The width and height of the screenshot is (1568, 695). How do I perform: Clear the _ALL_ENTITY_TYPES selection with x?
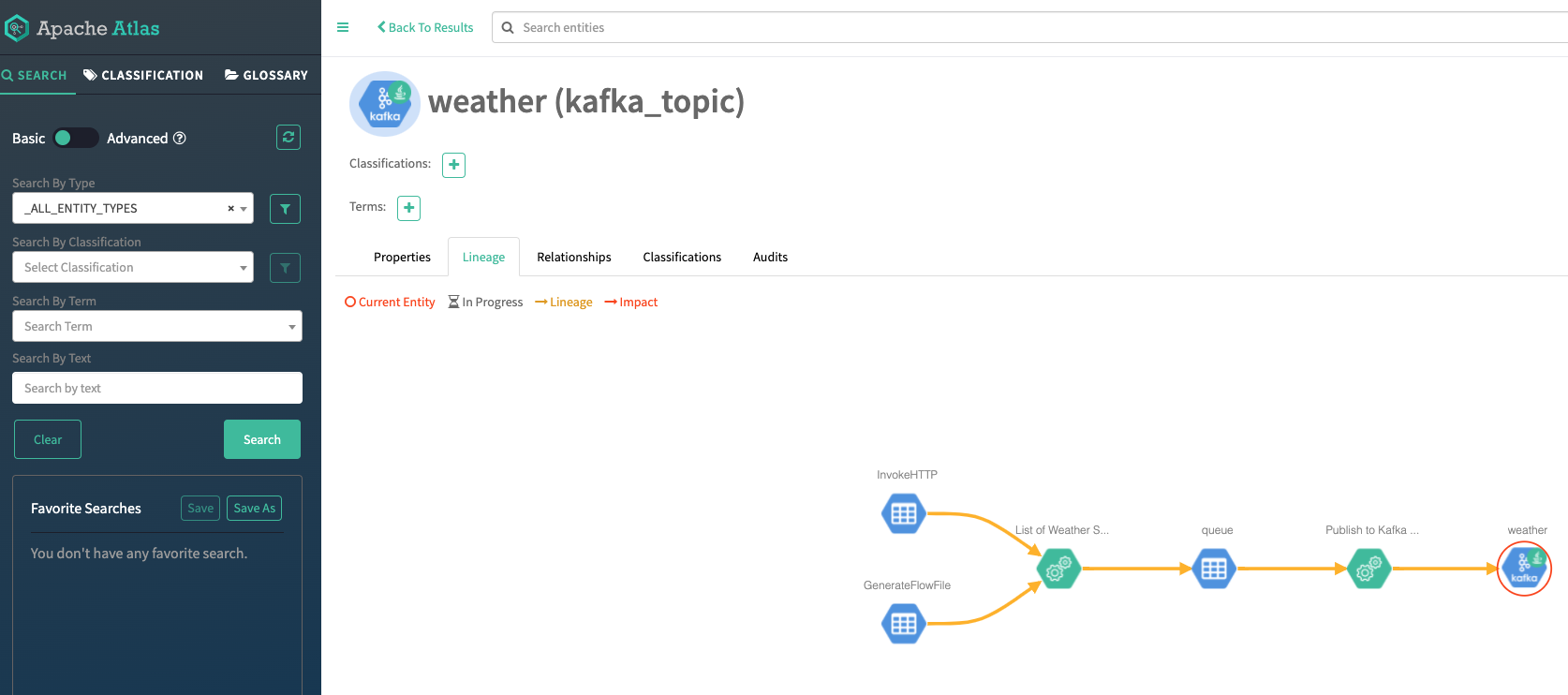tap(230, 209)
